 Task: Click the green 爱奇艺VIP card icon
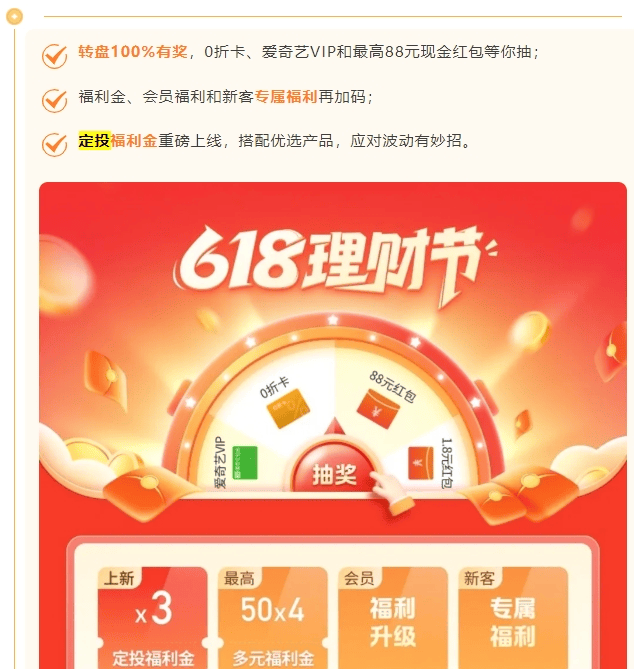pyautogui.click(x=244, y=462)
